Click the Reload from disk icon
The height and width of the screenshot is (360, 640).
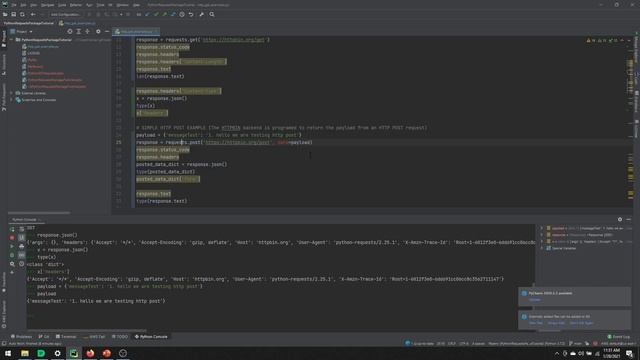click(x=22, y=14)
